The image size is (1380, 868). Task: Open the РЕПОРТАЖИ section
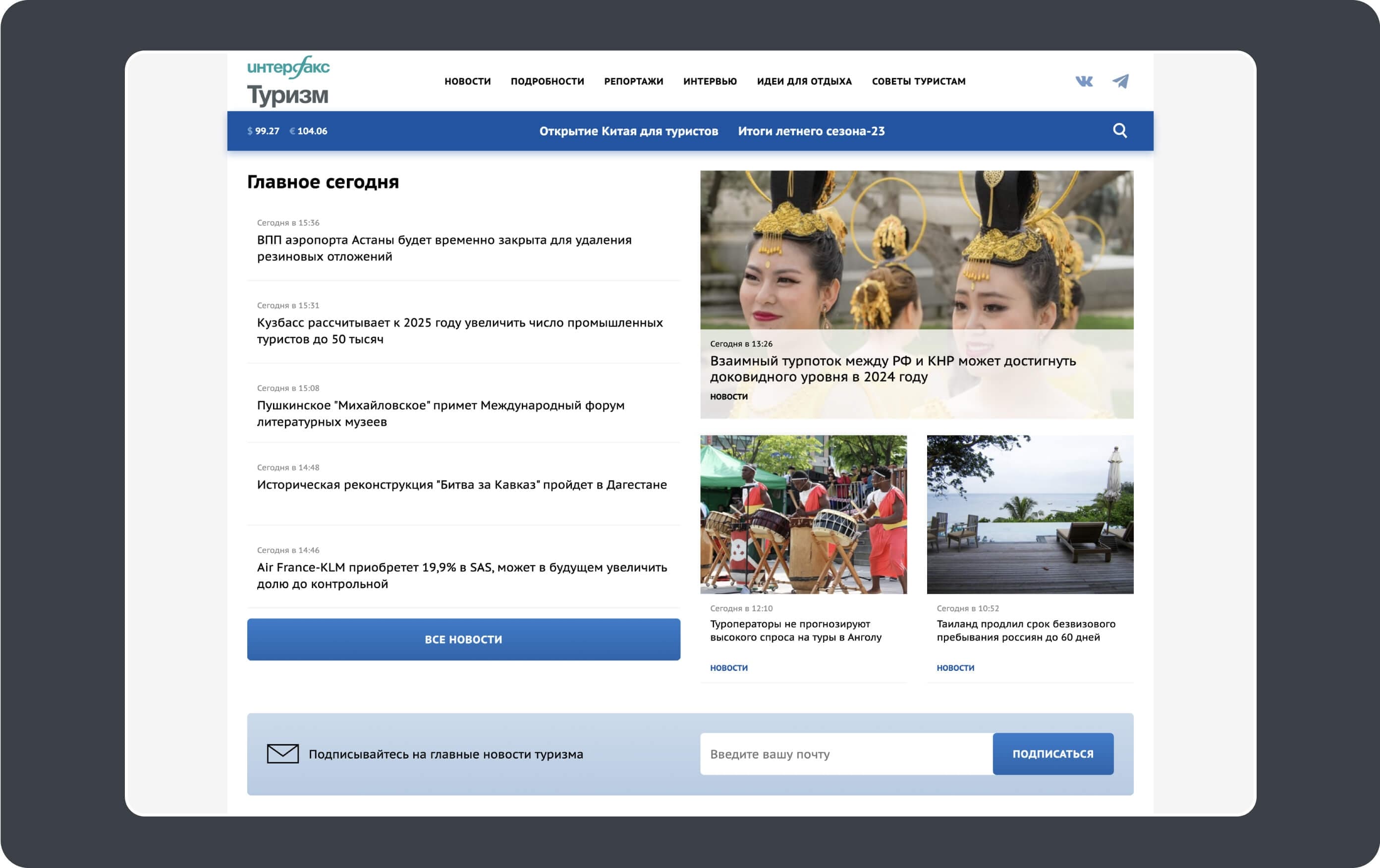click(x=633, y=81)
